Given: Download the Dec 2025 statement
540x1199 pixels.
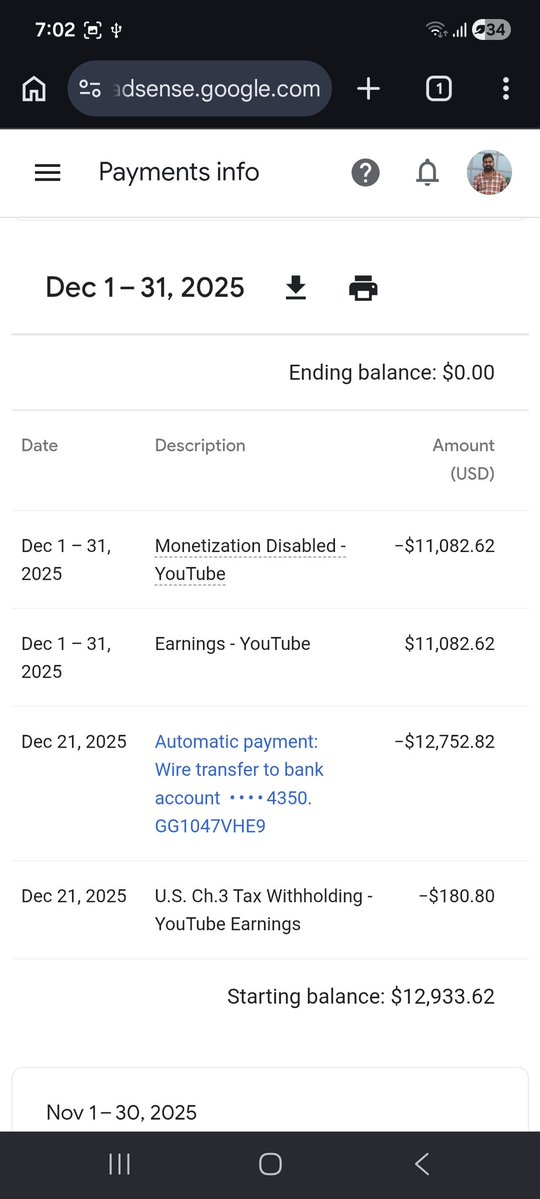Looking at the screenshot, I should [x=295, y=288].
